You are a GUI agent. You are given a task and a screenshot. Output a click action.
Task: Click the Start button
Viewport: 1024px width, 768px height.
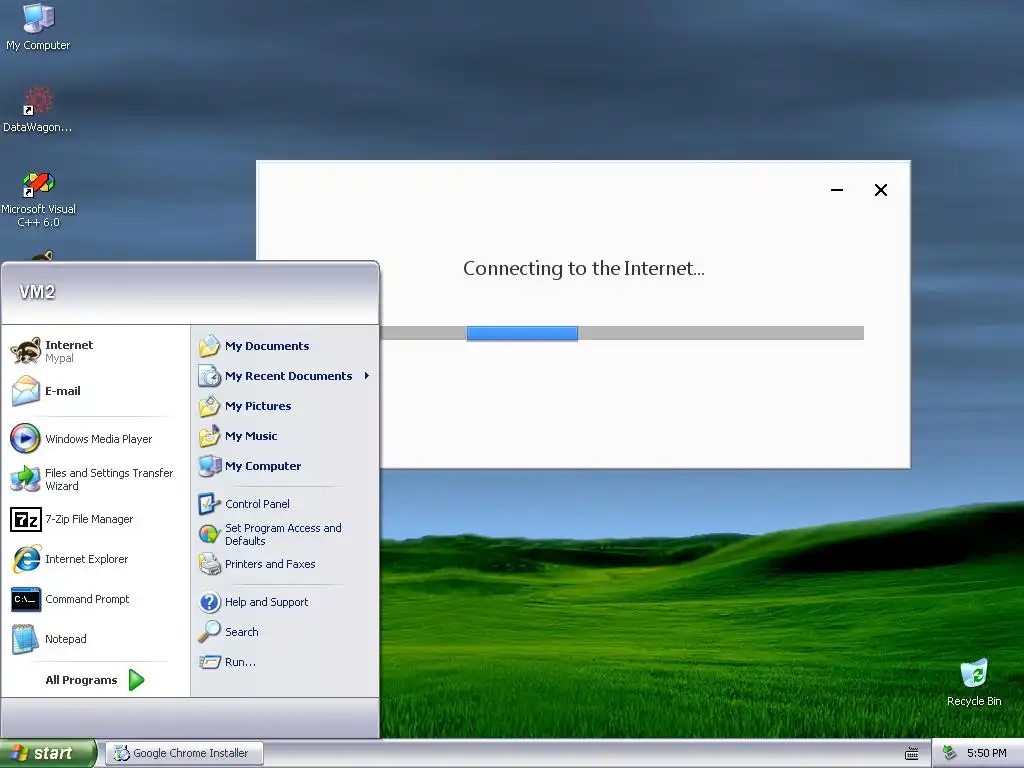pyautogui.click(x=48, y=754)
